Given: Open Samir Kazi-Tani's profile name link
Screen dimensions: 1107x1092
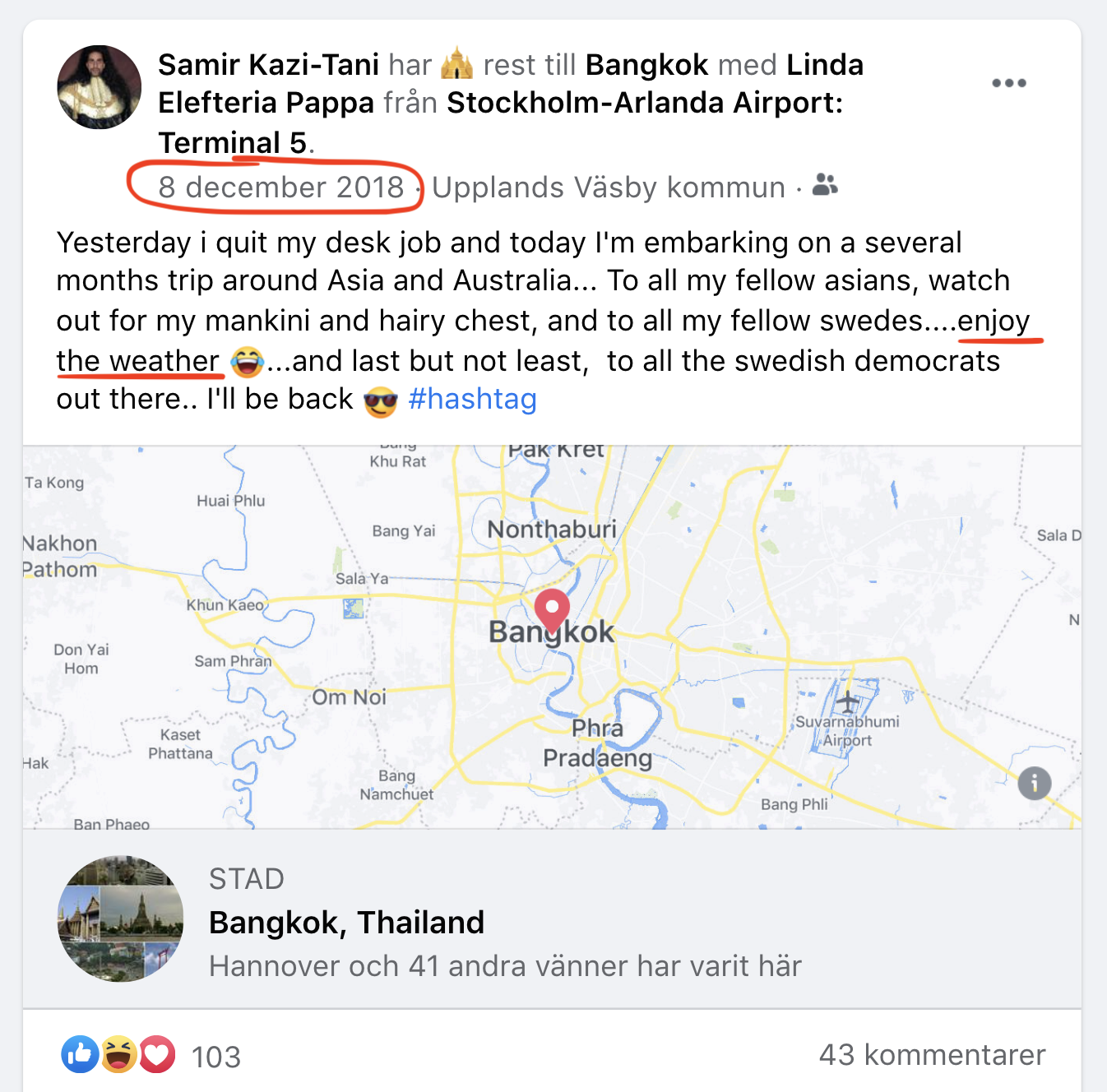Looking at the screenshot, I should point(268,65).
